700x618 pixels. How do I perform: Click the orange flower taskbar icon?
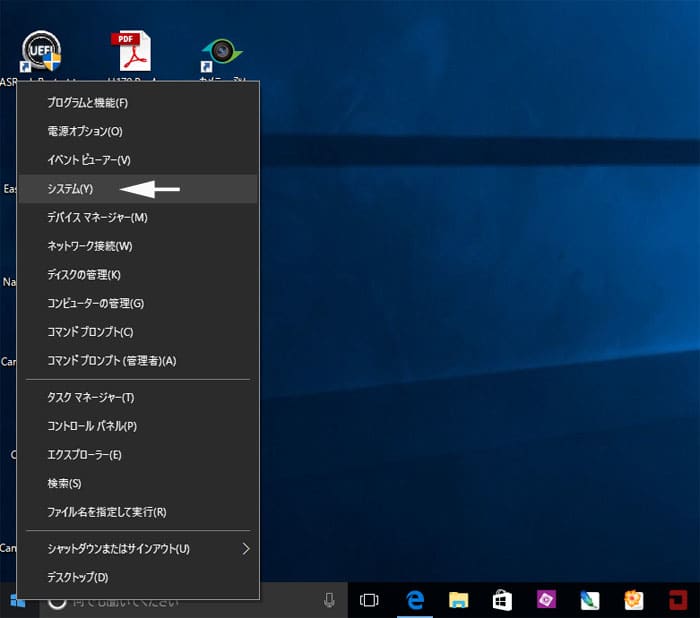(x=634, y=600)
